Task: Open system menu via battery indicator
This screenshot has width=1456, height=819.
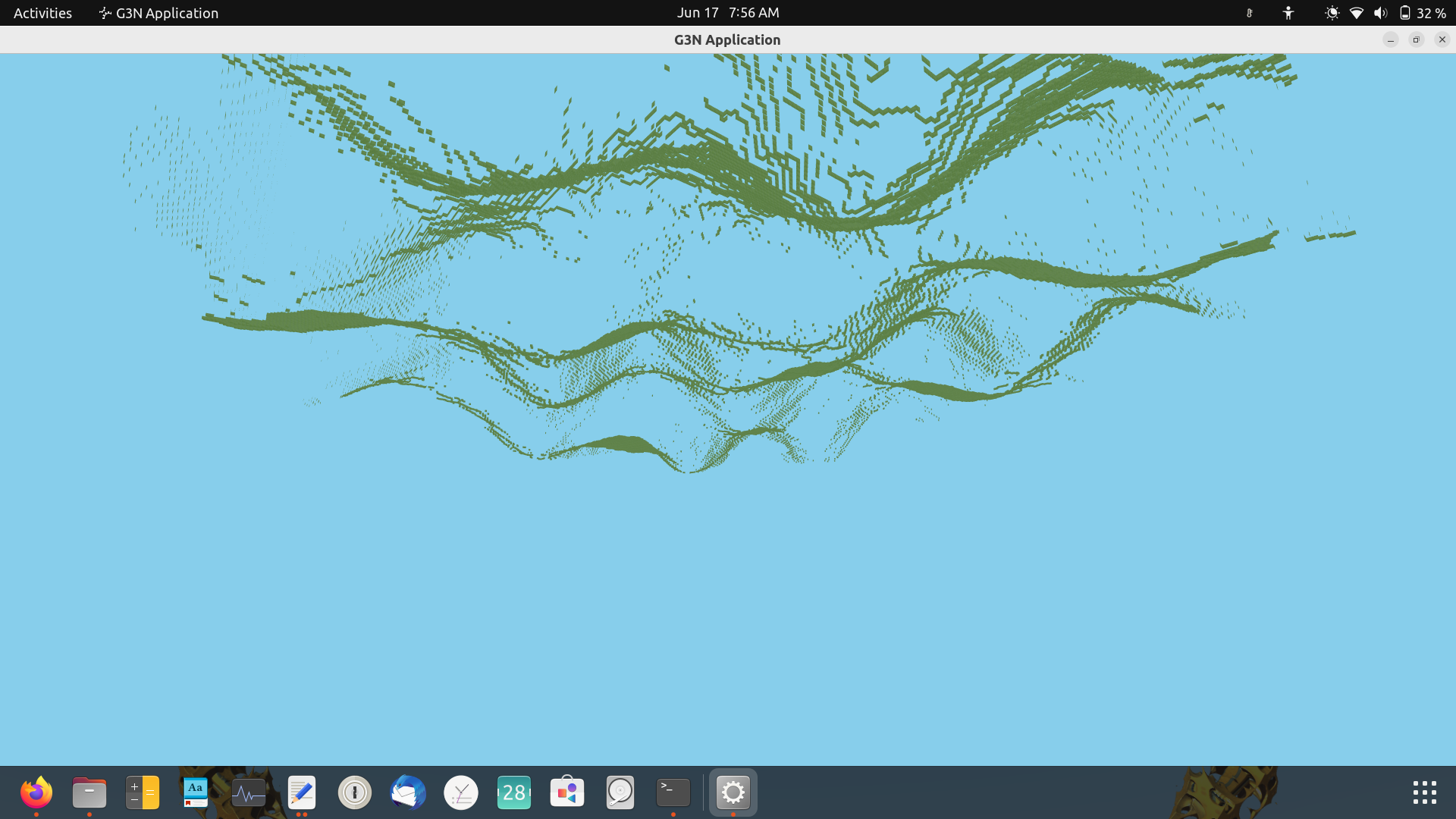Action: pyautogui.click(x=1422, y=13)
